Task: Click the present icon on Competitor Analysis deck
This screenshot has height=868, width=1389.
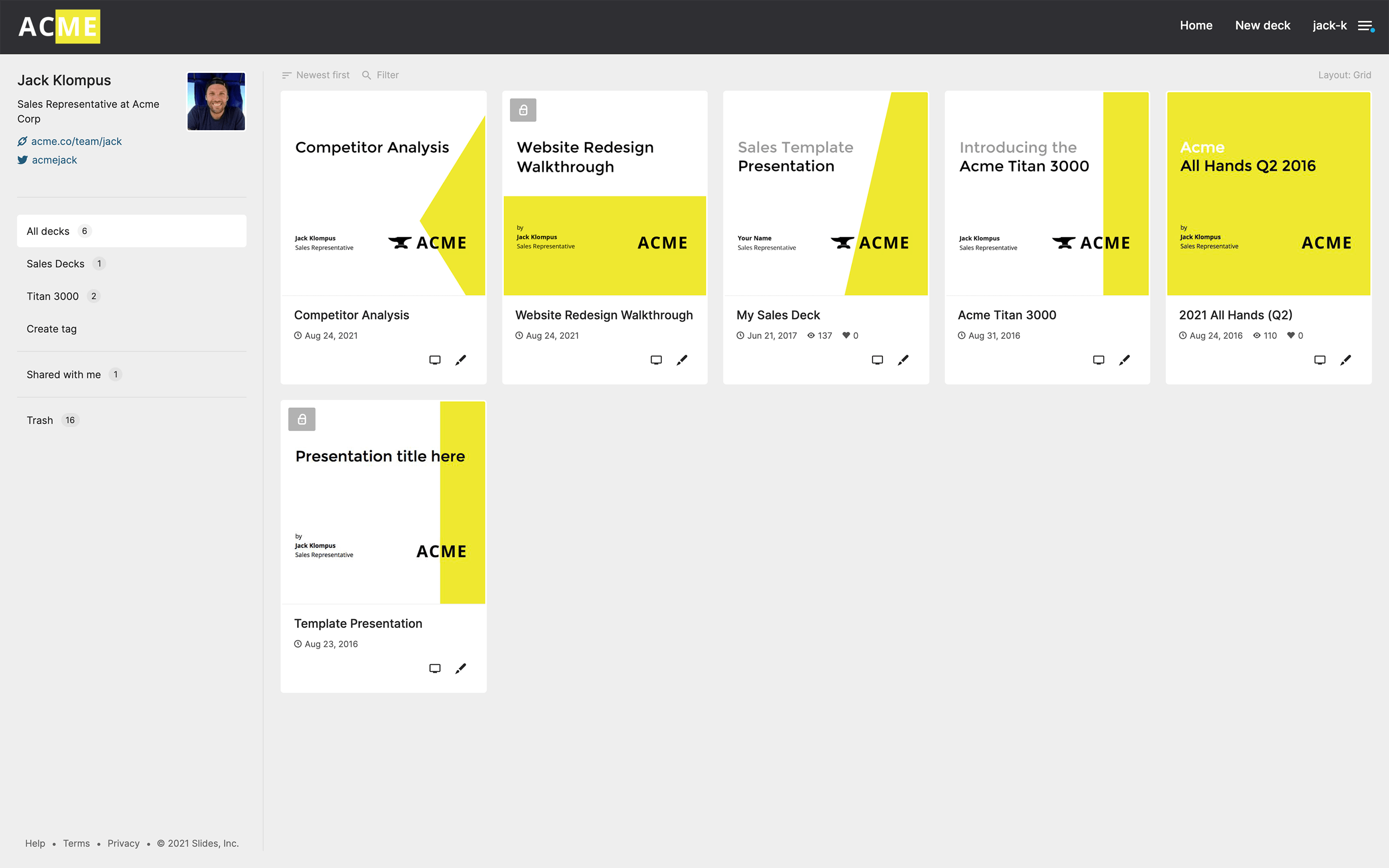Action: click(x=435, y=360)
